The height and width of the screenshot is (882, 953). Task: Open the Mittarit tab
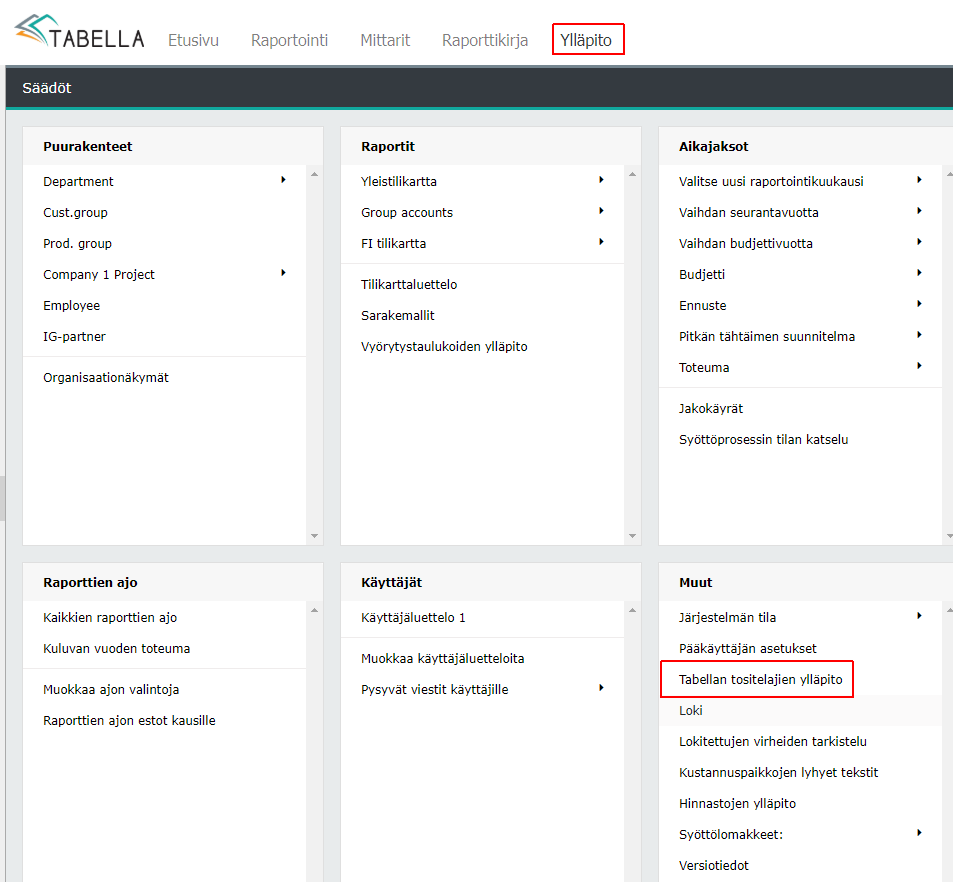385,41
